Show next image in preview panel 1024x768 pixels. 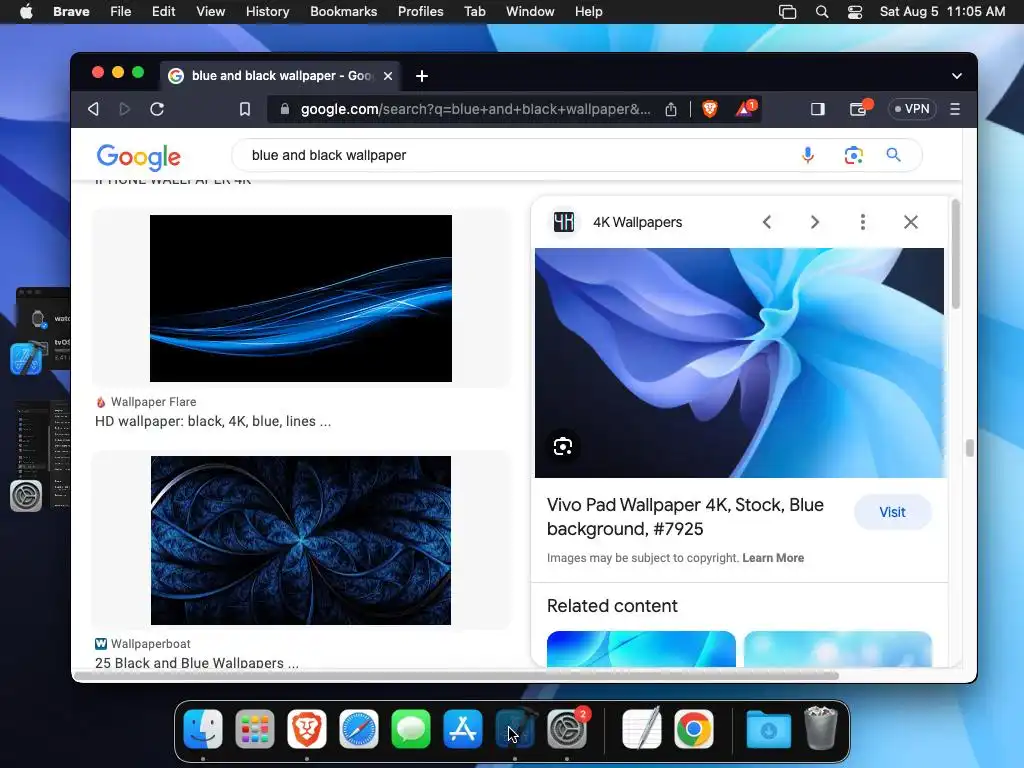(814, 222)
